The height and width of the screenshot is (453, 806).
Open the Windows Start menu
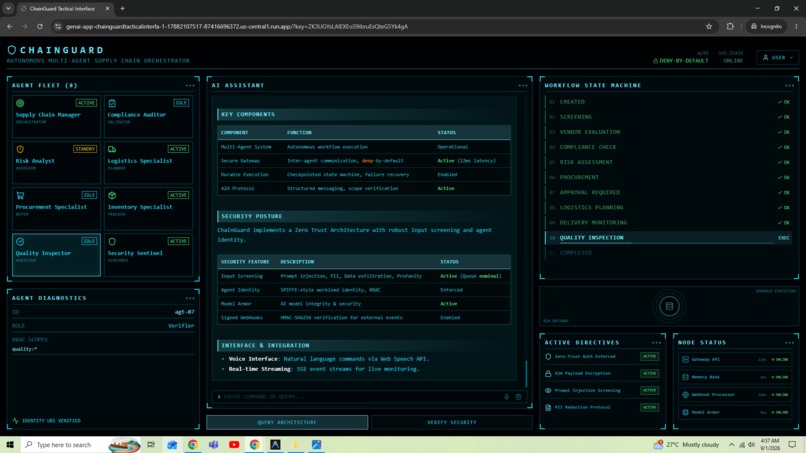[10, 444]
